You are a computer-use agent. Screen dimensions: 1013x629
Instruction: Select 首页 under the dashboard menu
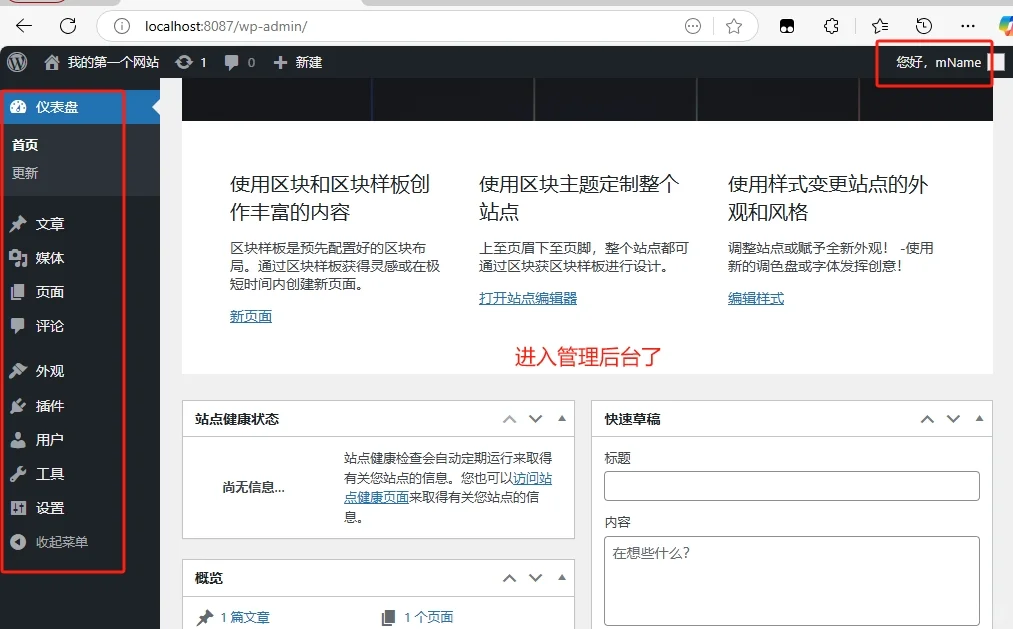(x=25, y=144)
